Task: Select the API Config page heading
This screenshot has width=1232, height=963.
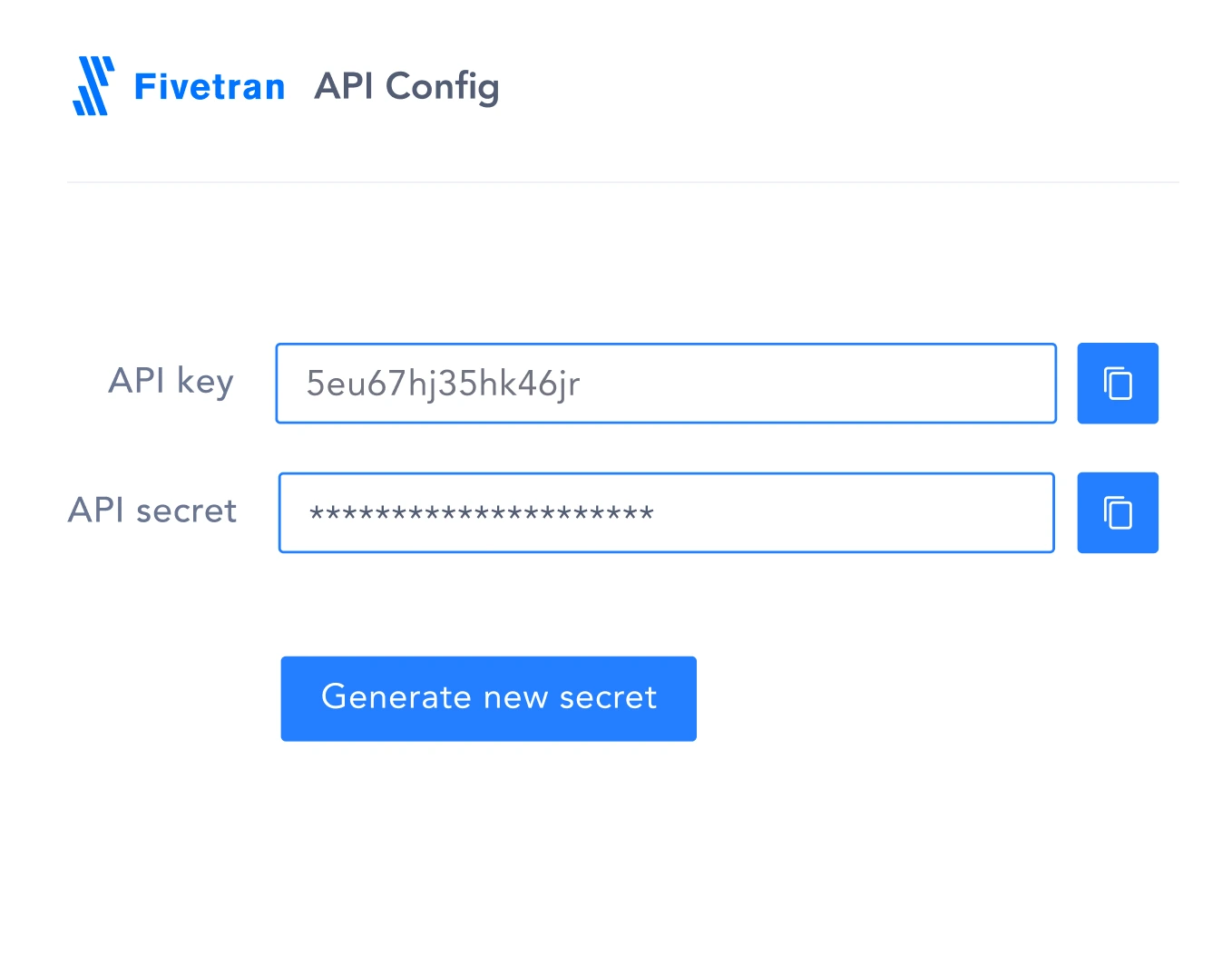Action: [x=406, y=88]
